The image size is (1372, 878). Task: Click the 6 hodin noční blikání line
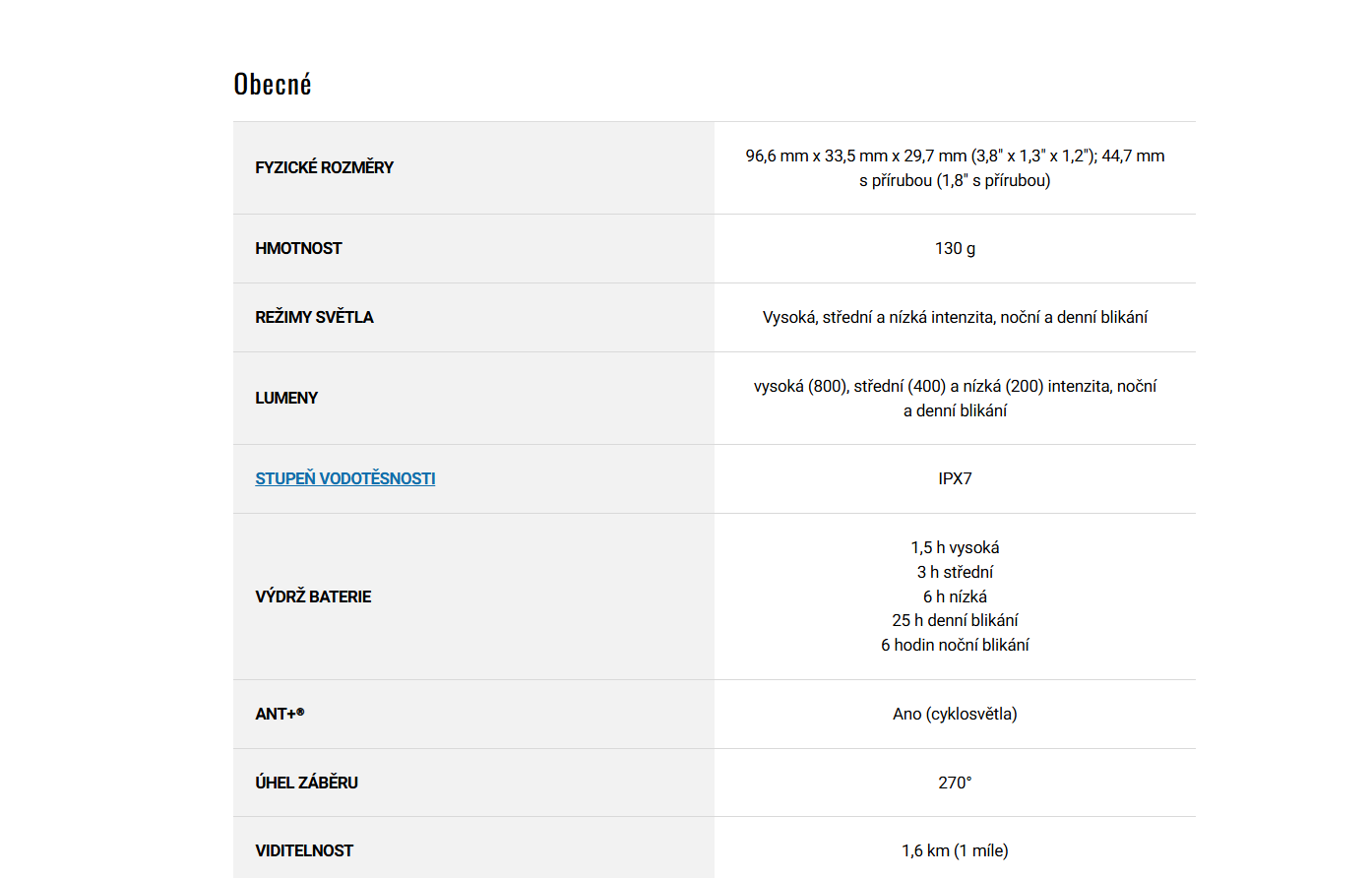click(955, 645)
